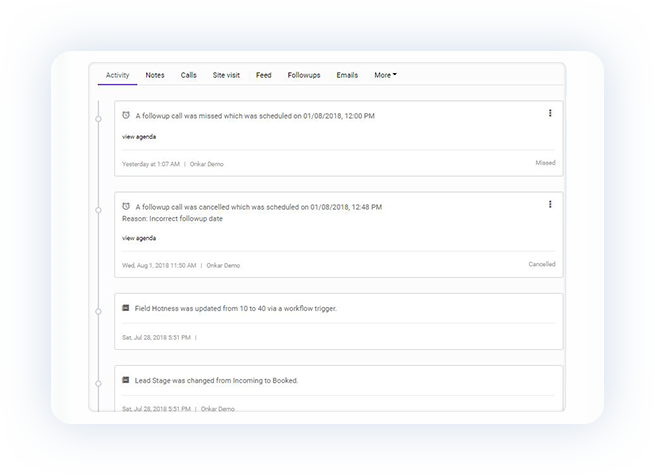Switch to the Activity tab
The height and width of the screenshot is (475, 655).
pos(117,75)
